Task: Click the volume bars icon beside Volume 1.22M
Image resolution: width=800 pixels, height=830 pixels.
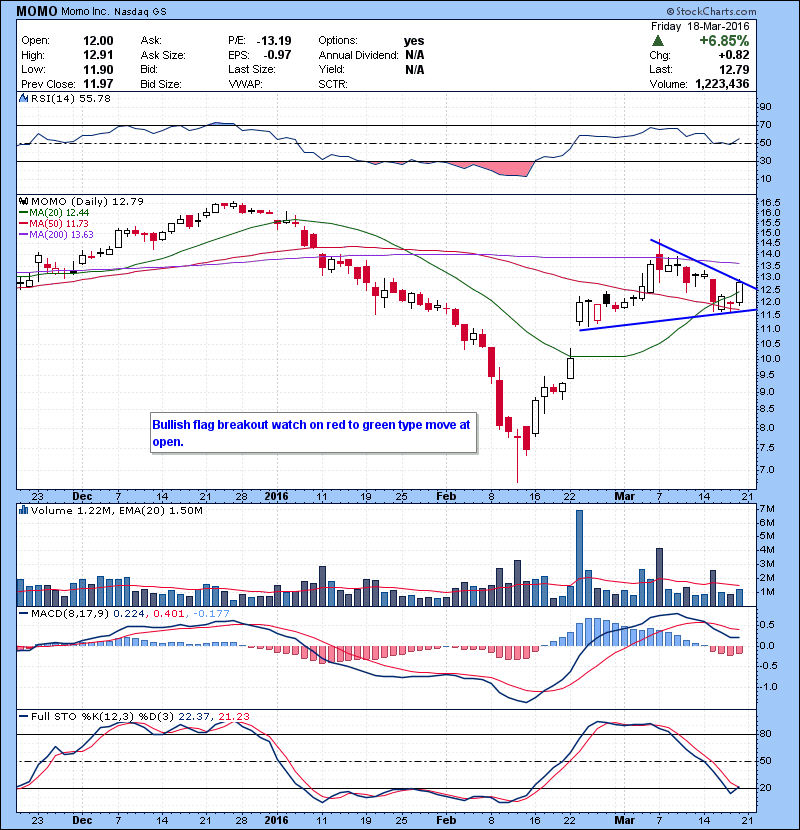Action: click(23, 510)
